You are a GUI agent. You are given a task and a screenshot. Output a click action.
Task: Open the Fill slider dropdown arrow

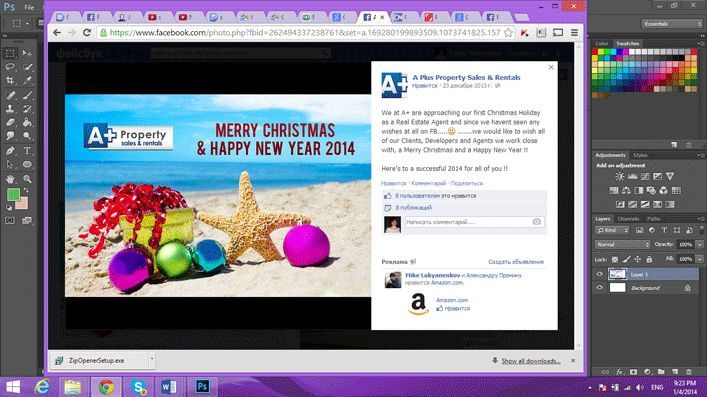pos(699,259)
